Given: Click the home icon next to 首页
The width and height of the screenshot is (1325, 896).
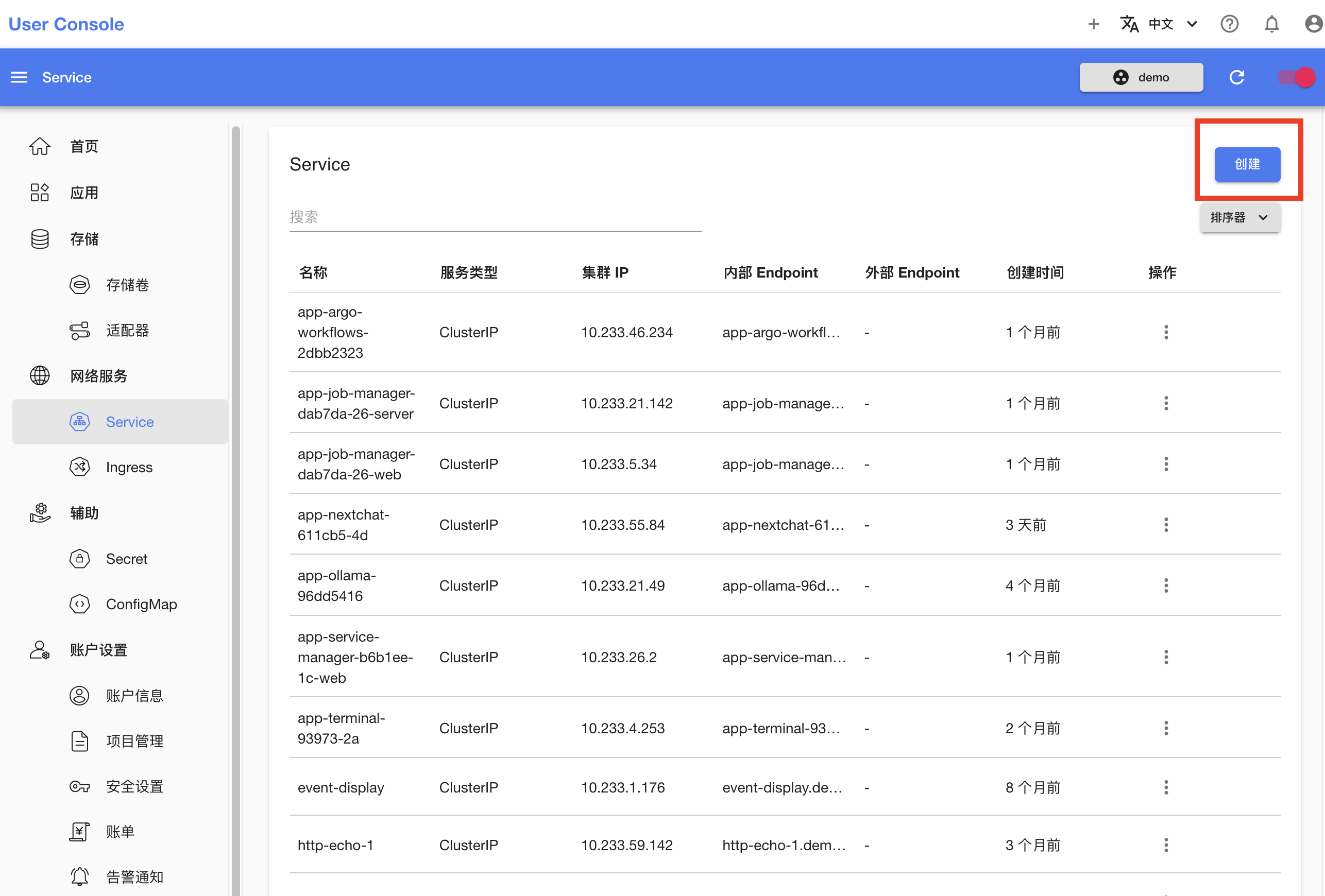Looking at the screenshot, I should [x=39, y=146].
